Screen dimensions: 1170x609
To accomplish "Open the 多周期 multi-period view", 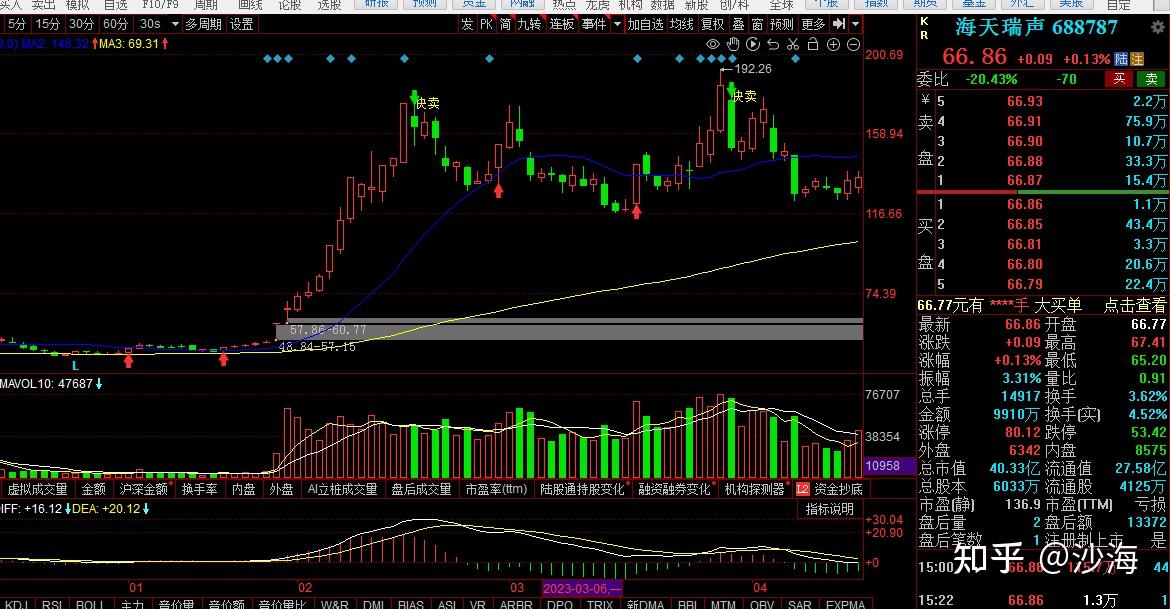I will click(x=204, y=24).
